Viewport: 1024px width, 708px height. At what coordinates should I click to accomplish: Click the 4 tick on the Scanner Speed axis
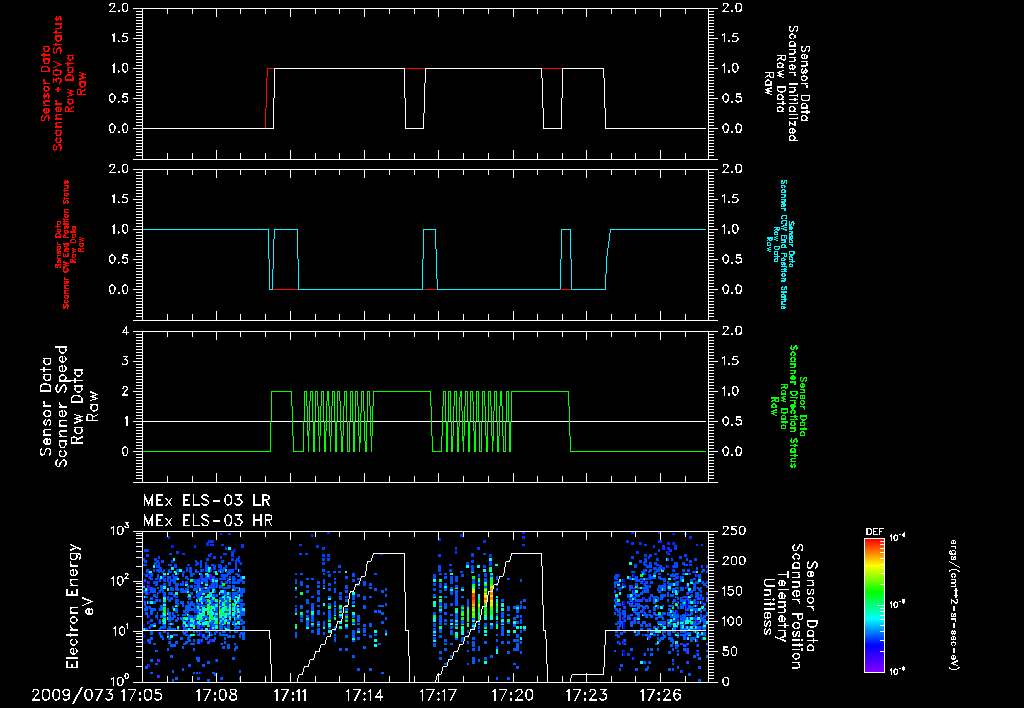pyautogui.click(x=125, y=331)
